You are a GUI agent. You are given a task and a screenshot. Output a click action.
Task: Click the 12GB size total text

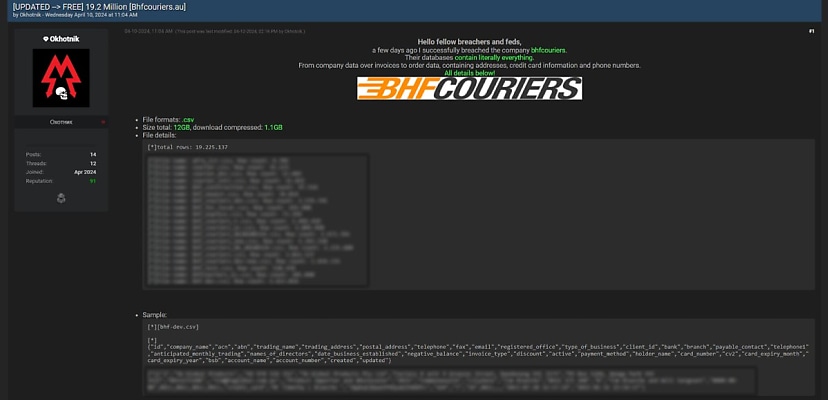(x=181, y=128)
